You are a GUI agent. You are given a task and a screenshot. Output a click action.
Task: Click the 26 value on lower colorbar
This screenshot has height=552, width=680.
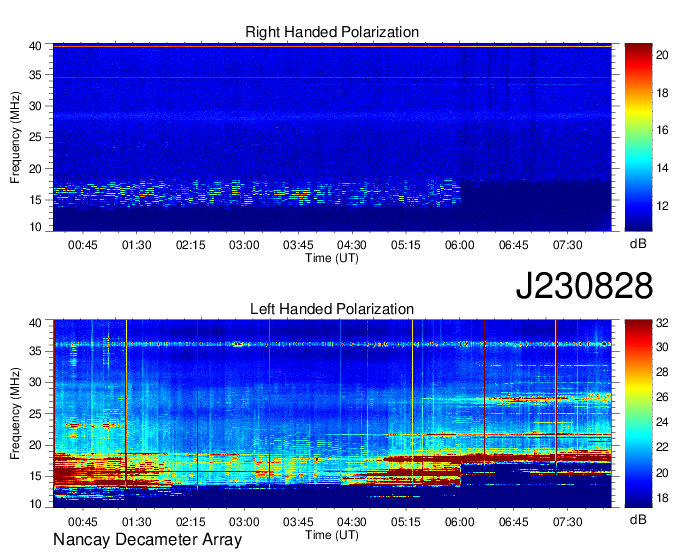click(662, 397)
